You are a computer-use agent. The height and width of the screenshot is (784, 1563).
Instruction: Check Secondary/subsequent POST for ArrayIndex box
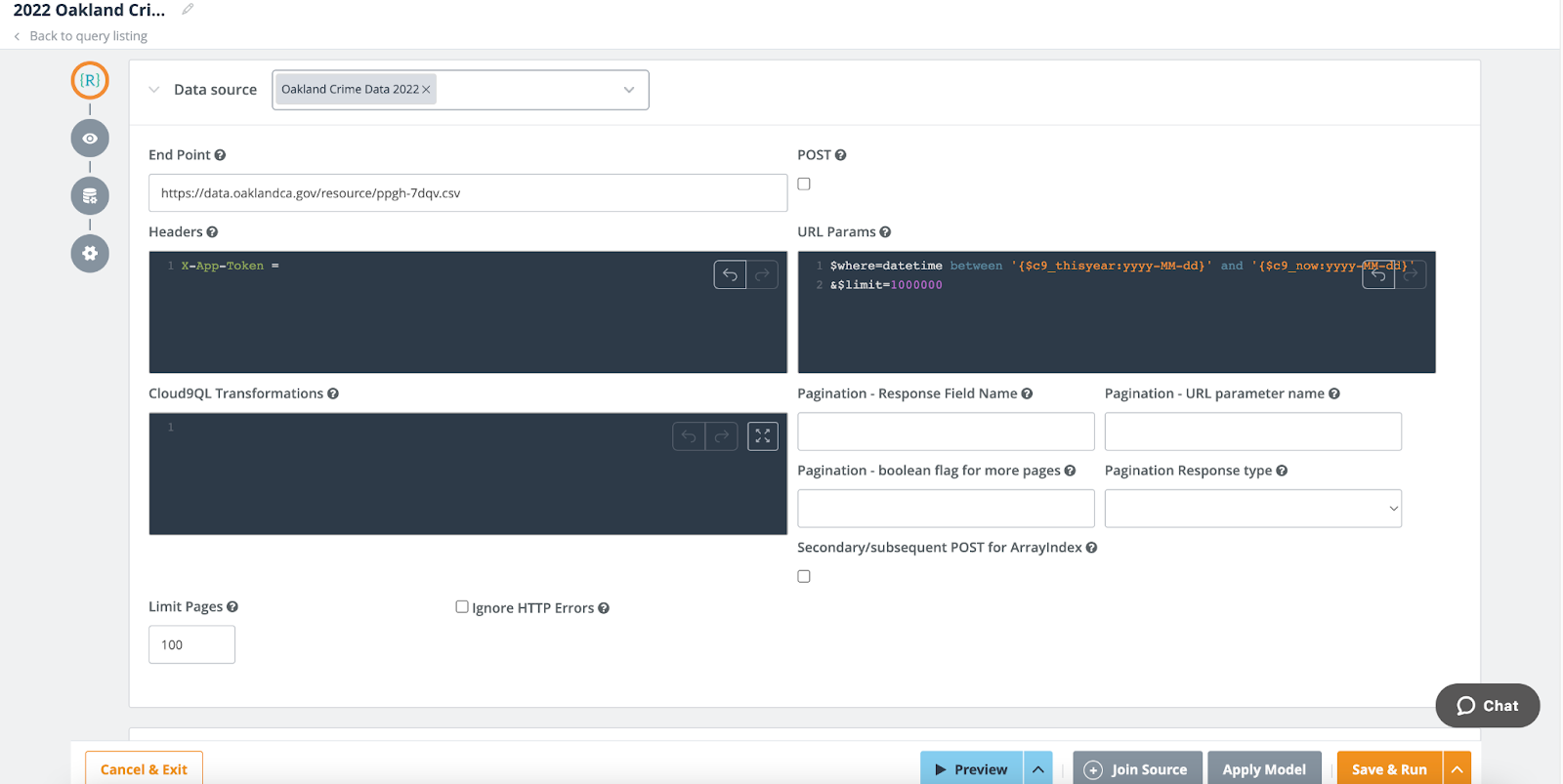tap(804, 576)
